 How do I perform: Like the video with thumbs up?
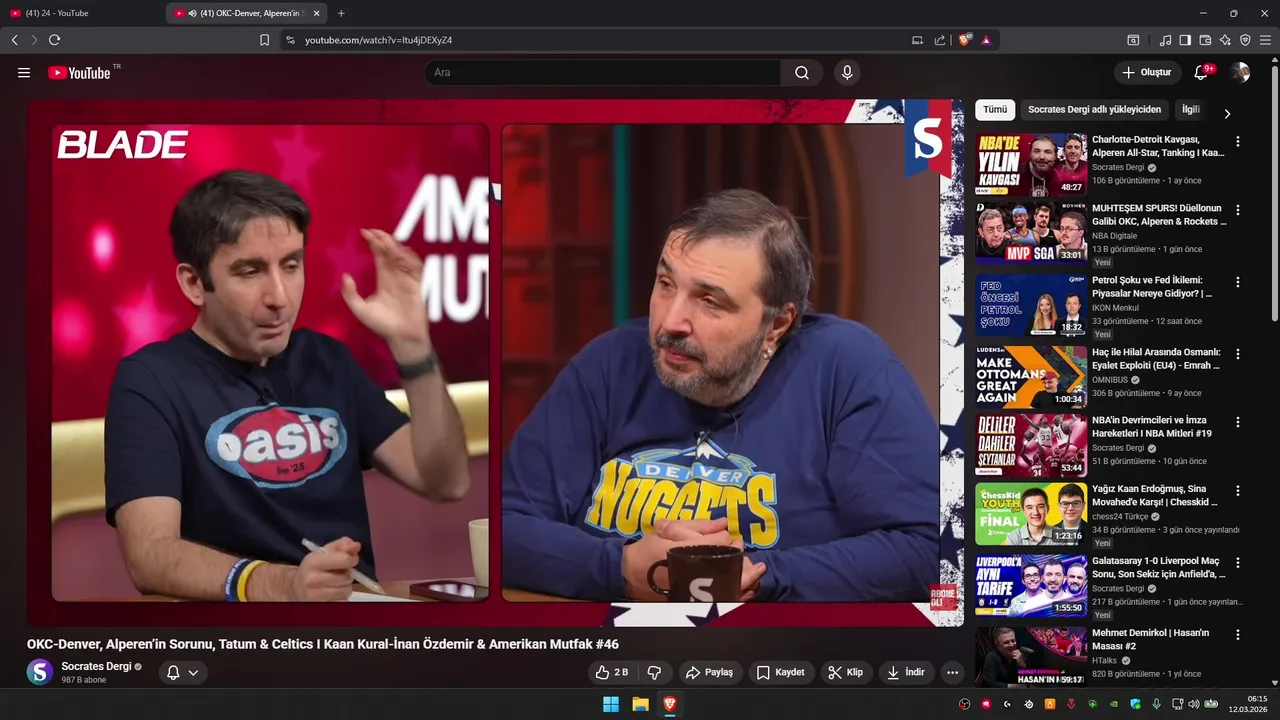tap(611, 672)
